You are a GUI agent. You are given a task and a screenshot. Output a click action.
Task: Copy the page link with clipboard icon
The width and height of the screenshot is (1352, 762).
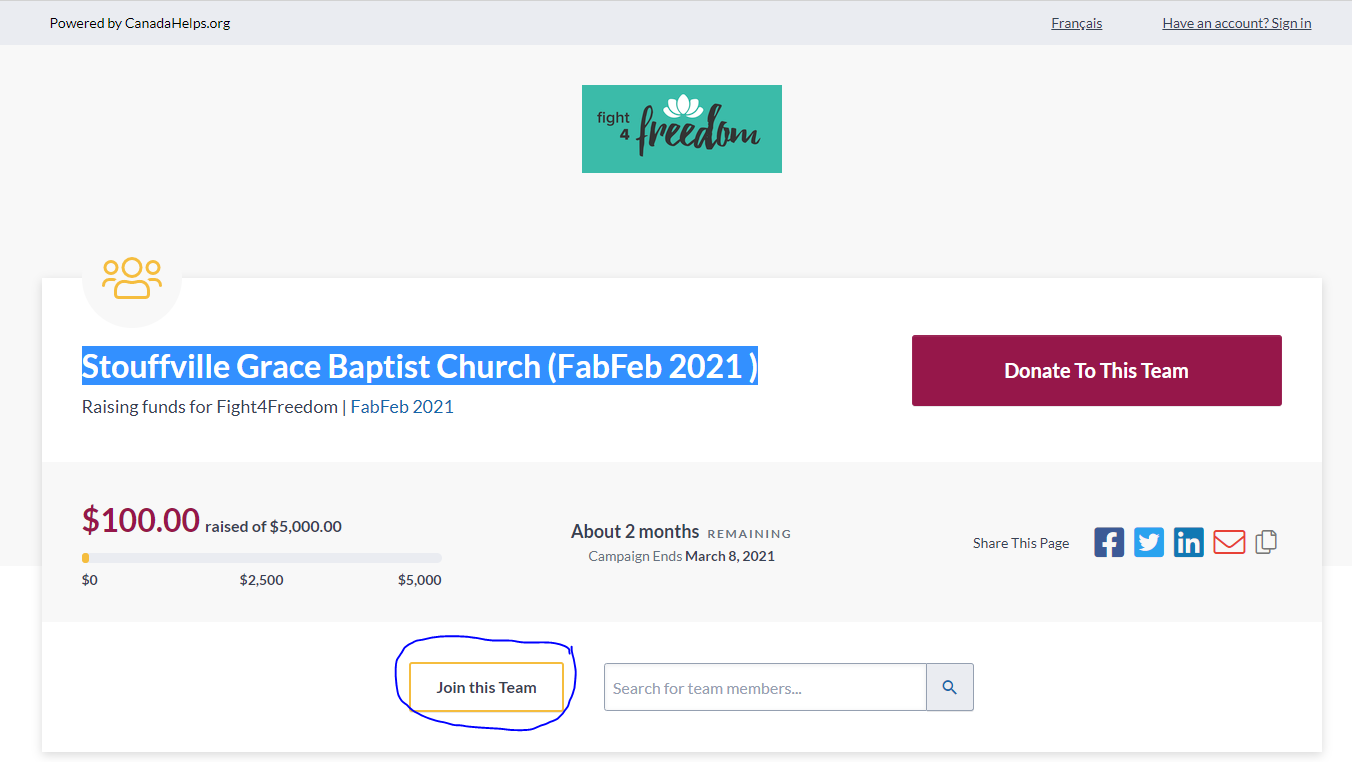click(x=1266, y=542)
